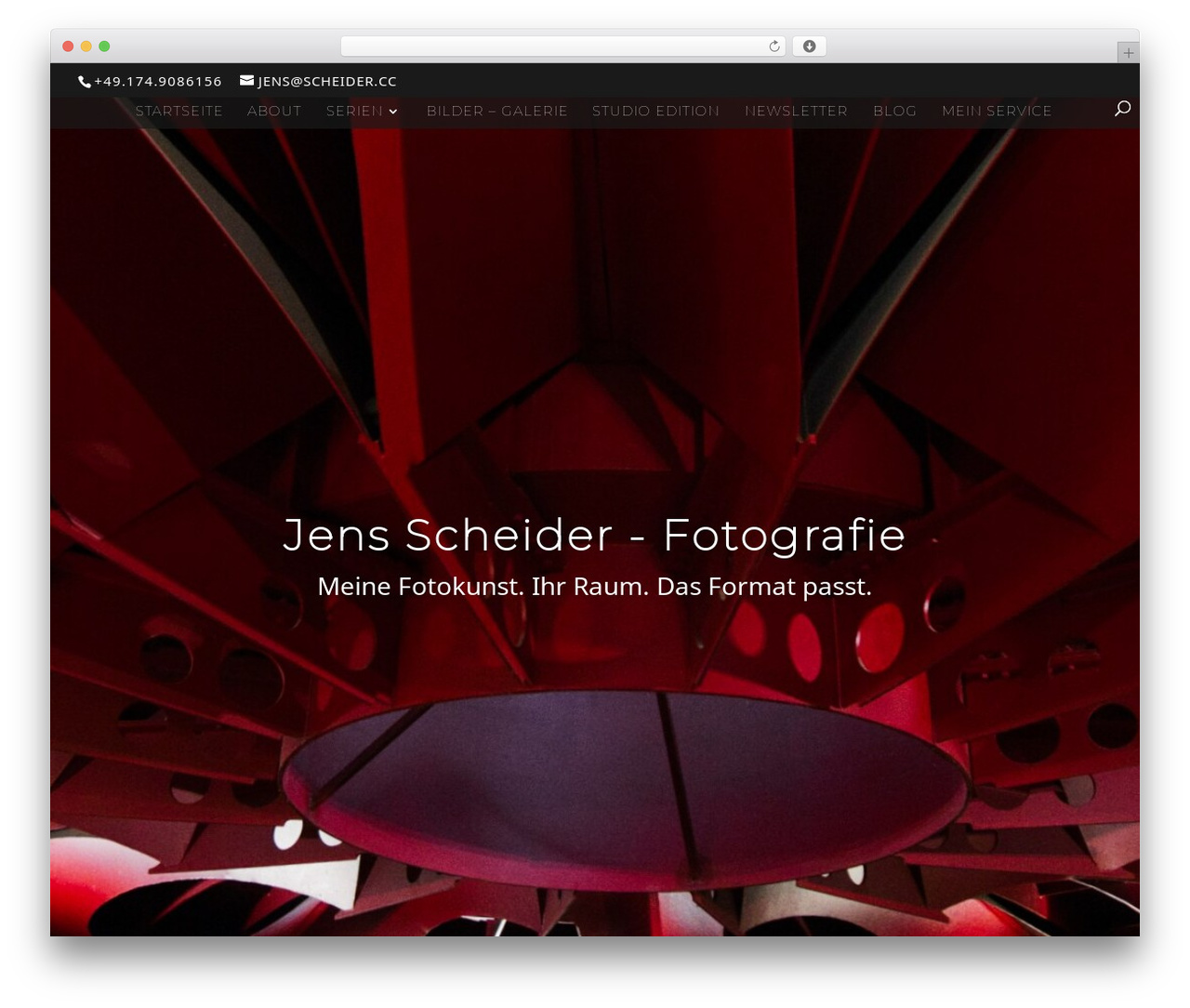
Task: Email jens@scheider.cc via the header link
Action: 327,82
